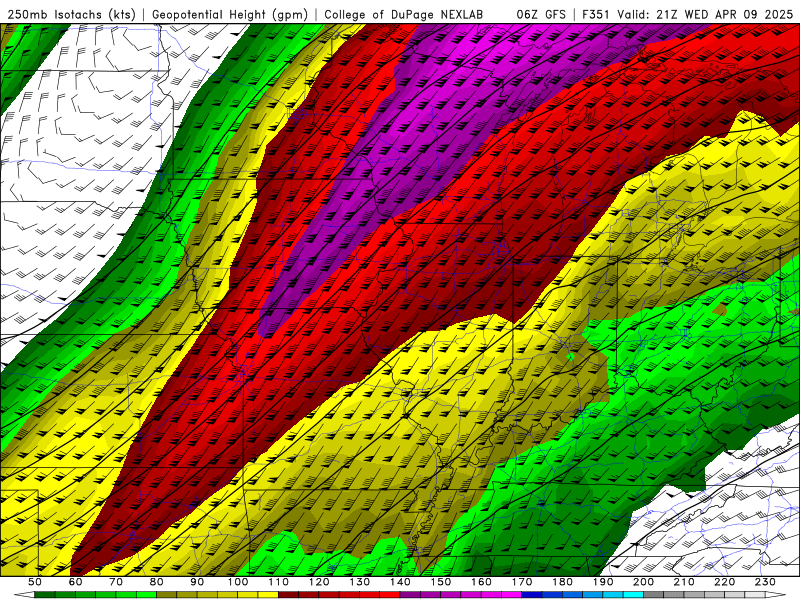This screenshot has height=600, width=800.
Task: Click the bright yellow colorbar segment before 110
Action: (268, 595)
